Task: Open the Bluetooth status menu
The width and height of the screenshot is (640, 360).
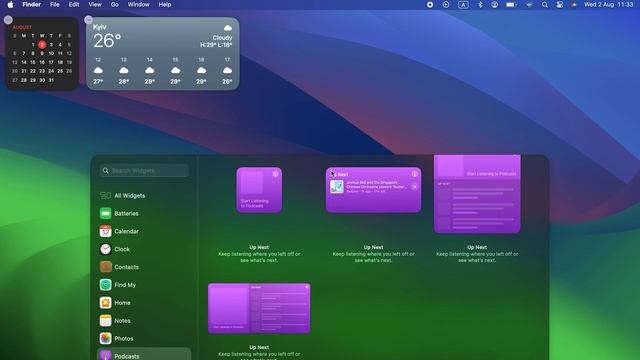Action: [480, 4]
